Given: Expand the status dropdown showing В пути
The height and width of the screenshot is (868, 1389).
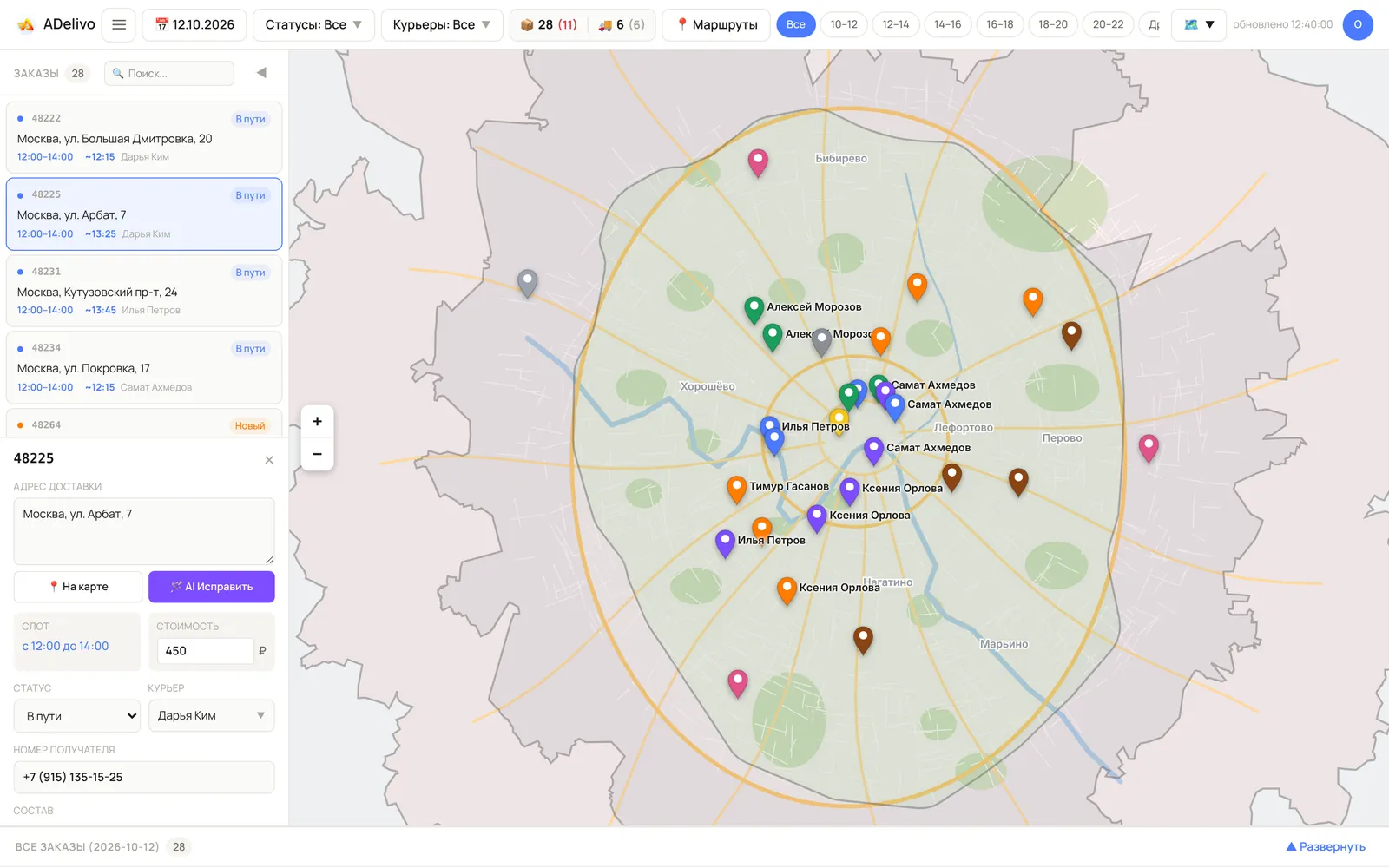Looking at the screenshot, I should pos(77,716).
